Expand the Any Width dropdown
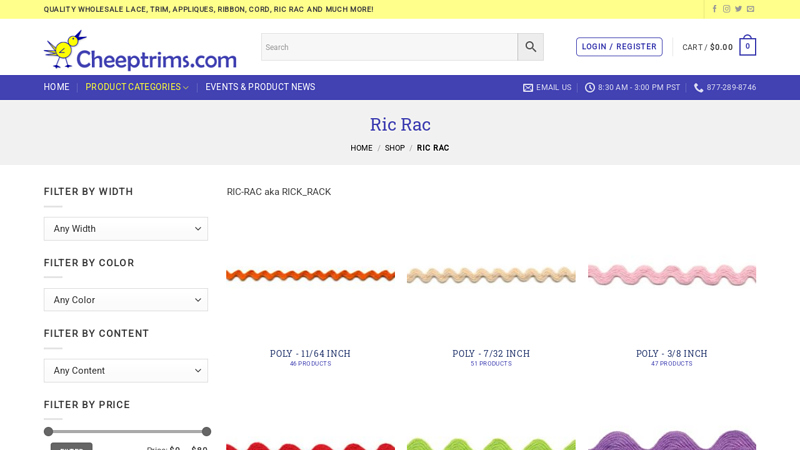This screenshot has width=800, height=450. coord(126,229)
